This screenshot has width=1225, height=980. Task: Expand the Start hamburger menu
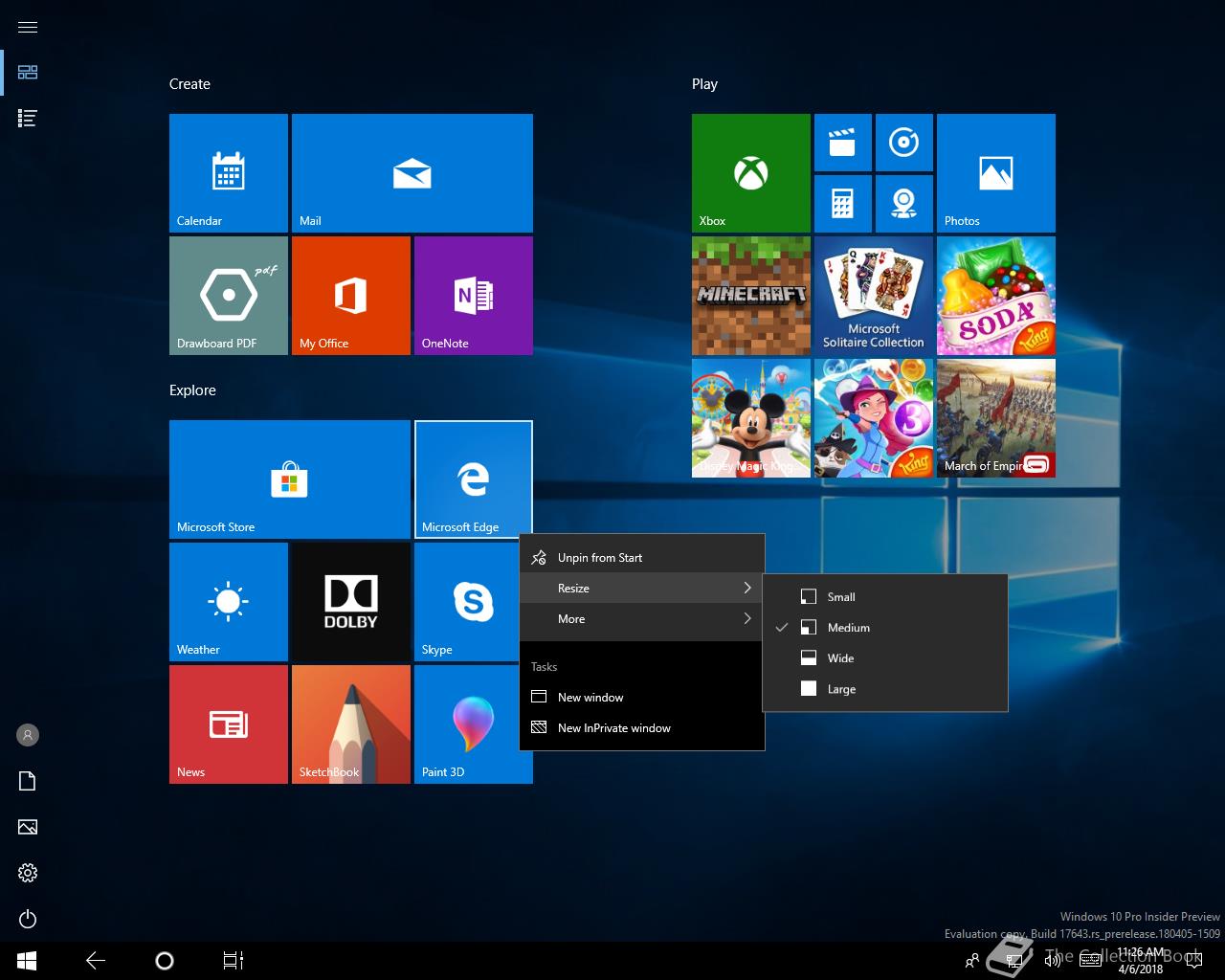(x=28, y=27)
